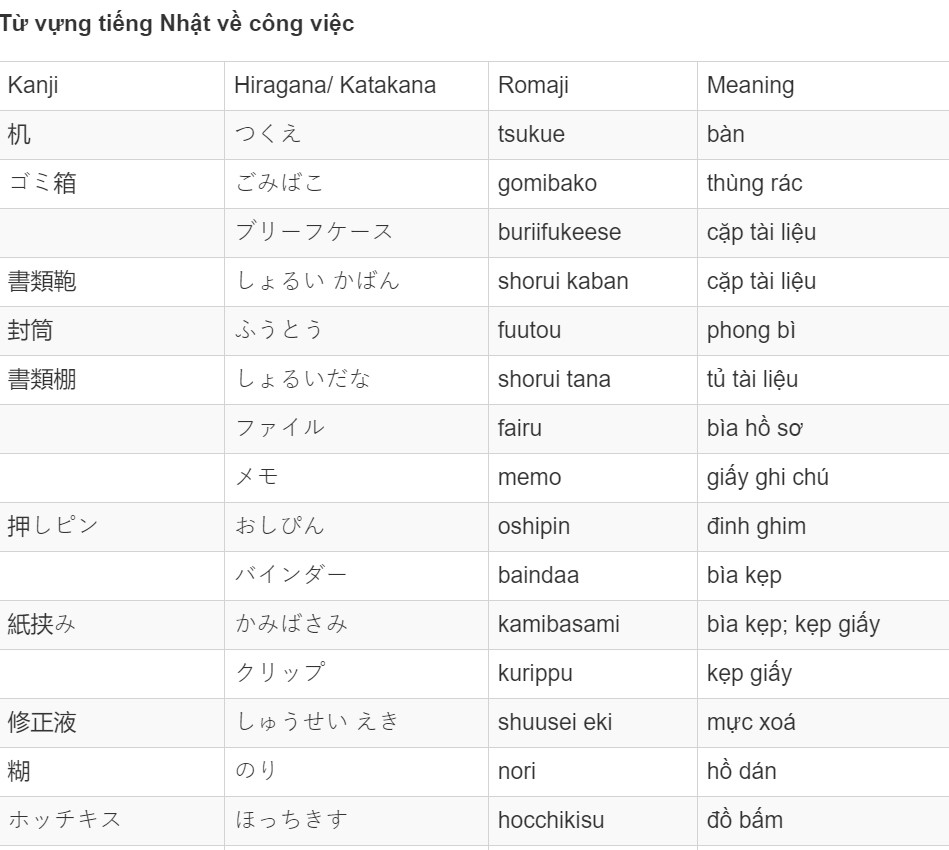Select the 'bìa hồ sơ' meaning cell
This screenshot has height=850, width=949.
(x=823, y=429)
